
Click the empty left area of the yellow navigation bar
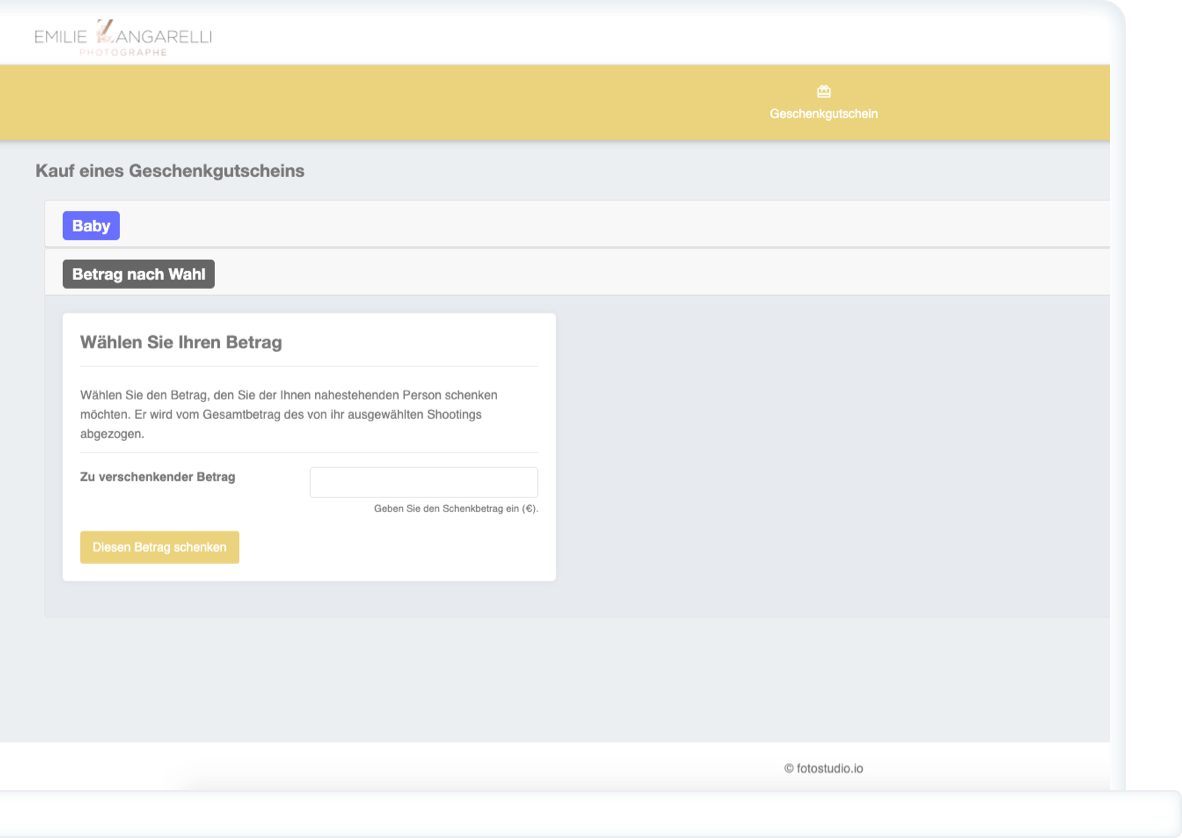(300, 103)
